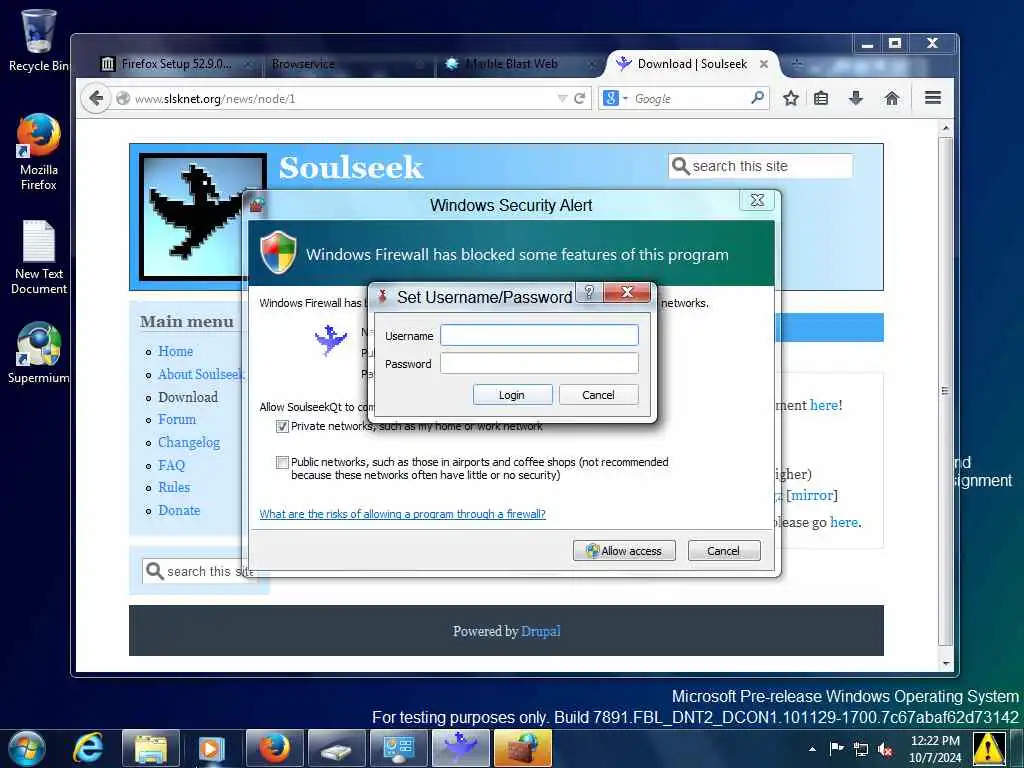Click the muted volume tray icon
The height and width of the screenshot is (768, 1024).
tap(886, 749)
